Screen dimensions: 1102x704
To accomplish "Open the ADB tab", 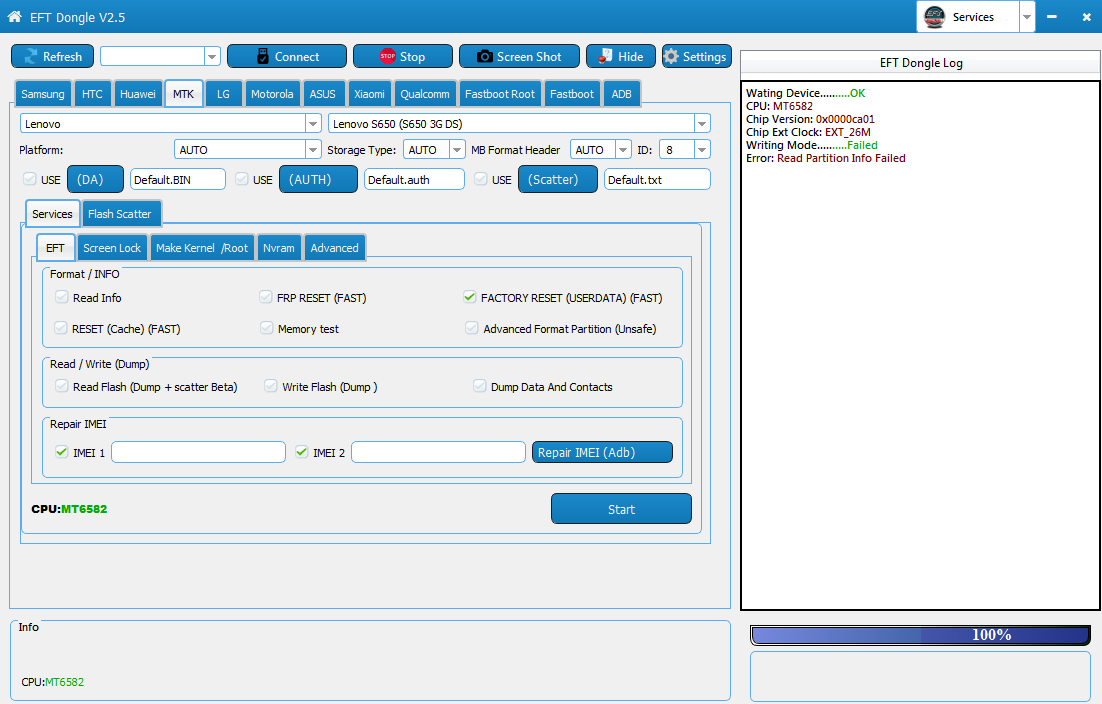I will click(621, 93).
